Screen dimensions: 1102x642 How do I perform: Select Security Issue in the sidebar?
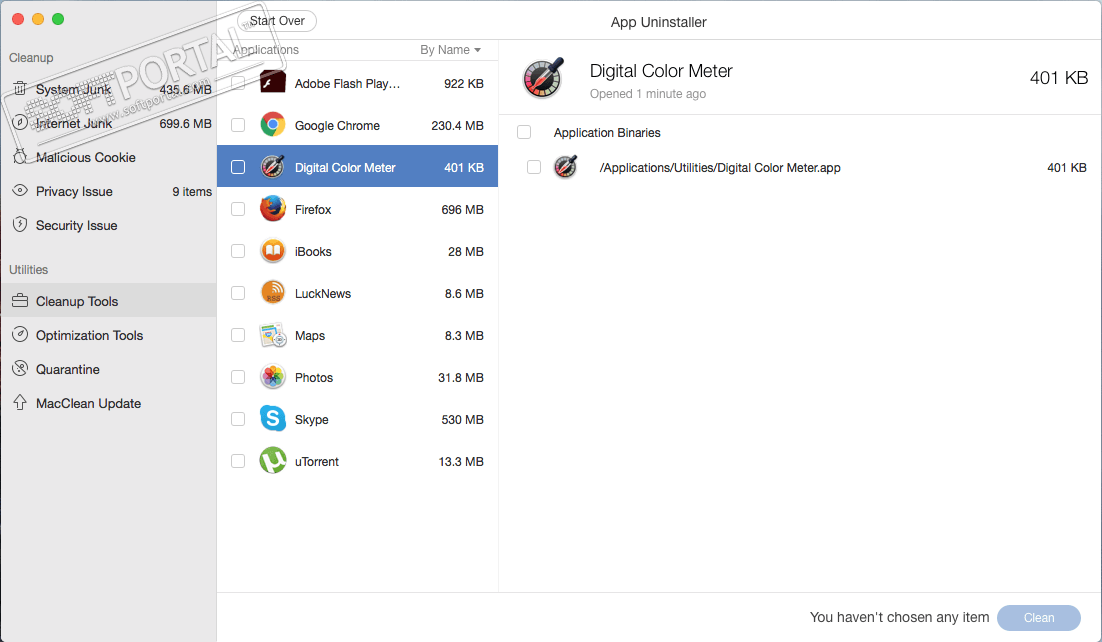(108, 225)
